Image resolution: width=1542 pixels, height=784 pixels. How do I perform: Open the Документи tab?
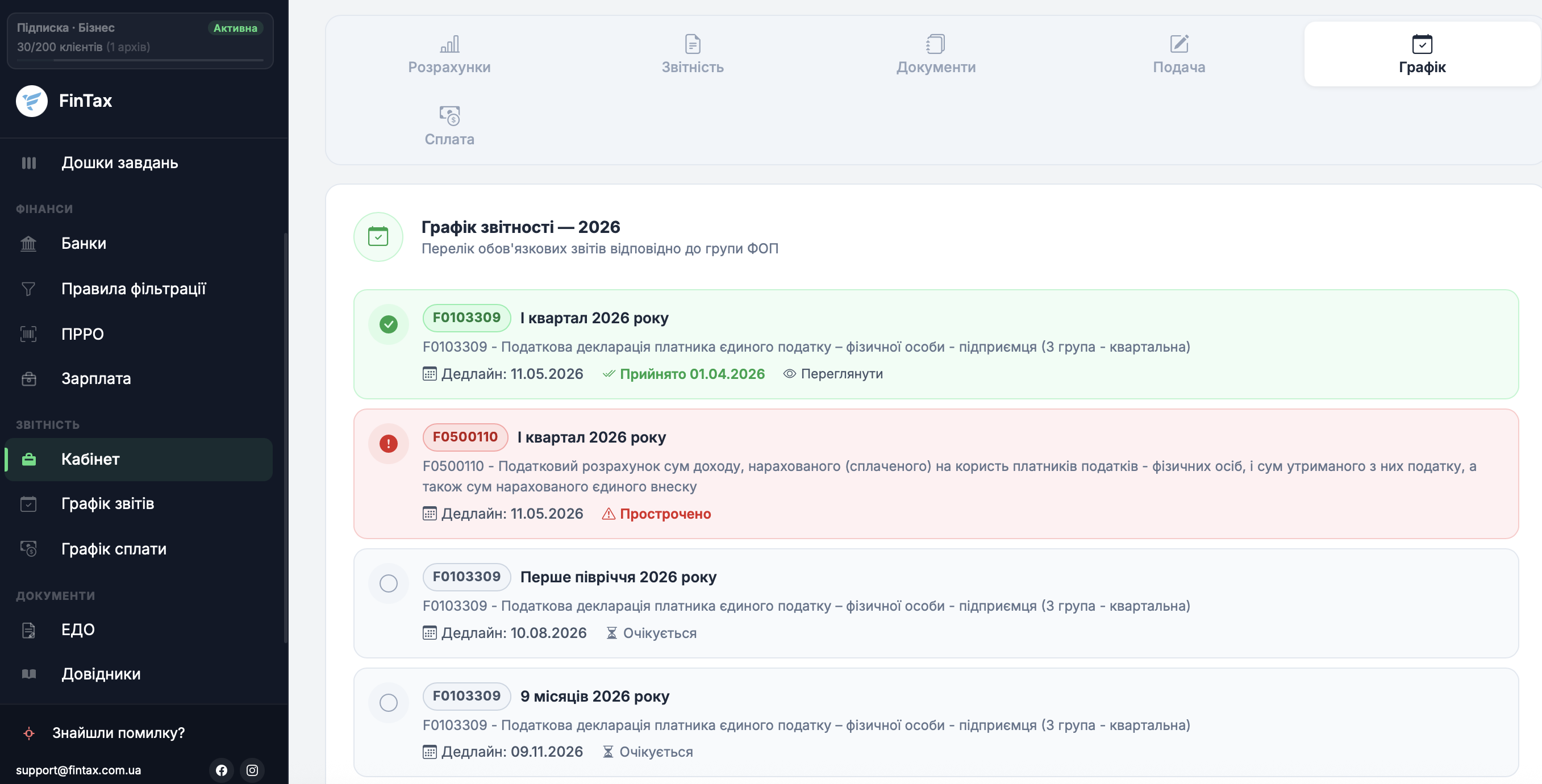pyautogui.click(x=936, y=54)
